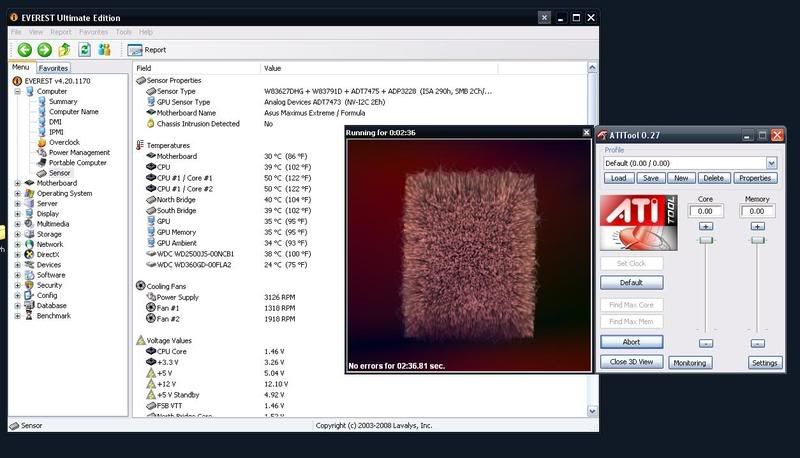Expand the Motherboard tree node
Image resolution: width=800 pixels, height=458 pixels.
tap(18, 183)
